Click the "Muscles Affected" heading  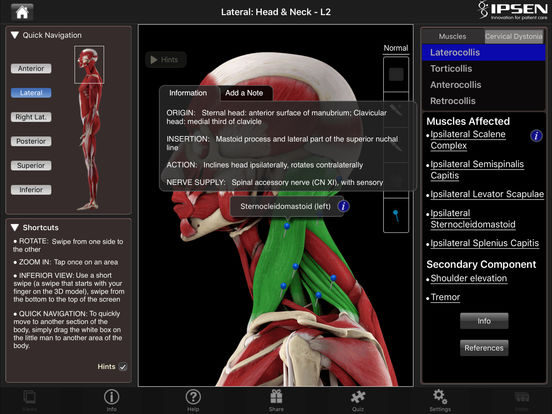point(468,121)
